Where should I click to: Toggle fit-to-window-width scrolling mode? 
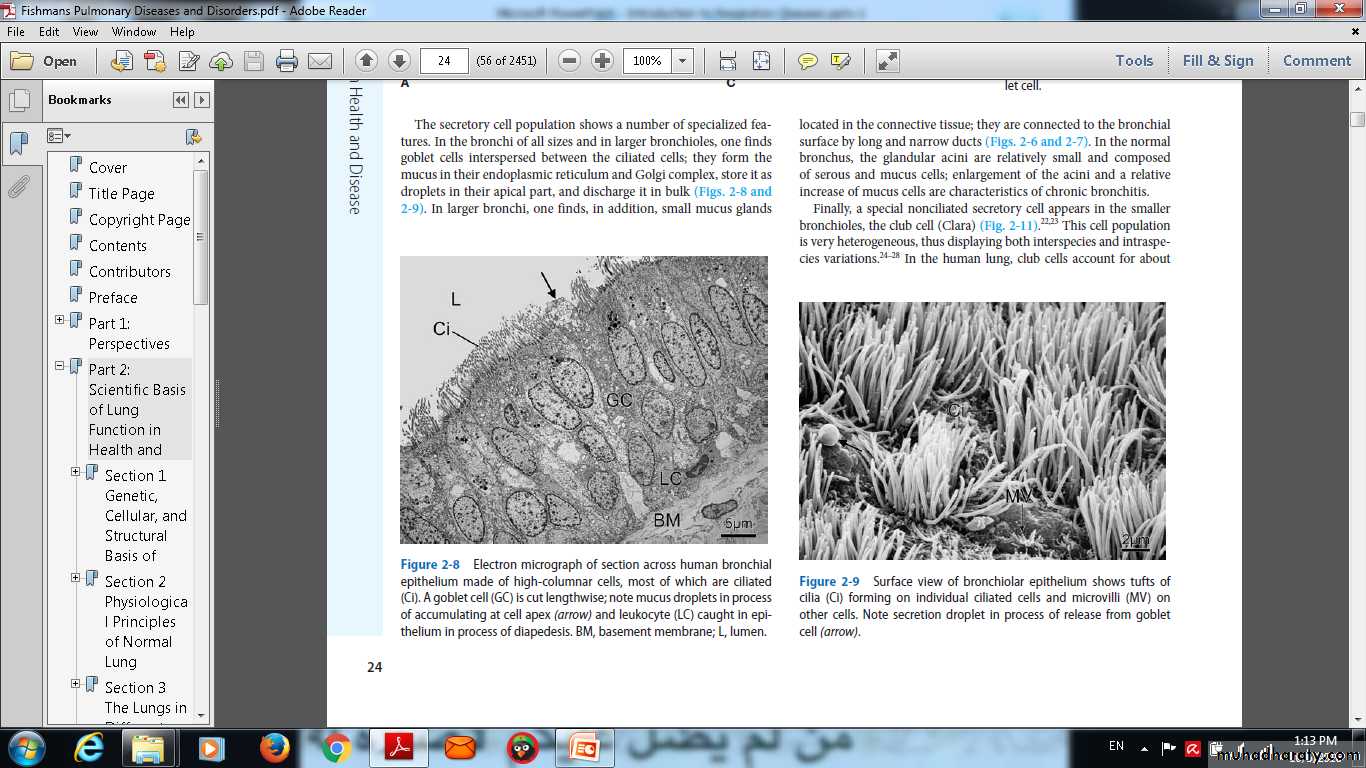pos(728,61)
